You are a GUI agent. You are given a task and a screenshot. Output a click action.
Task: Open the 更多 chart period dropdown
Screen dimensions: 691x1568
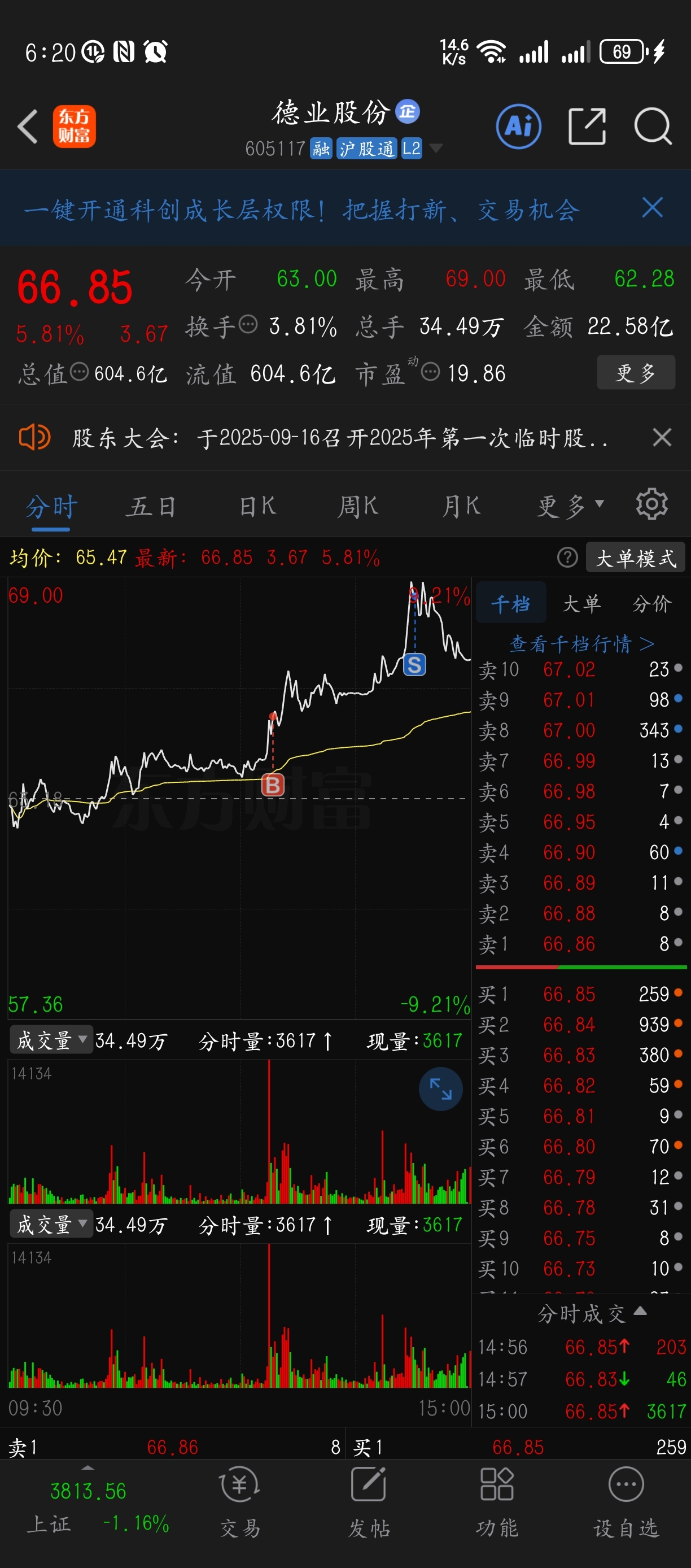pyautogui.click(x=570, y=506)
